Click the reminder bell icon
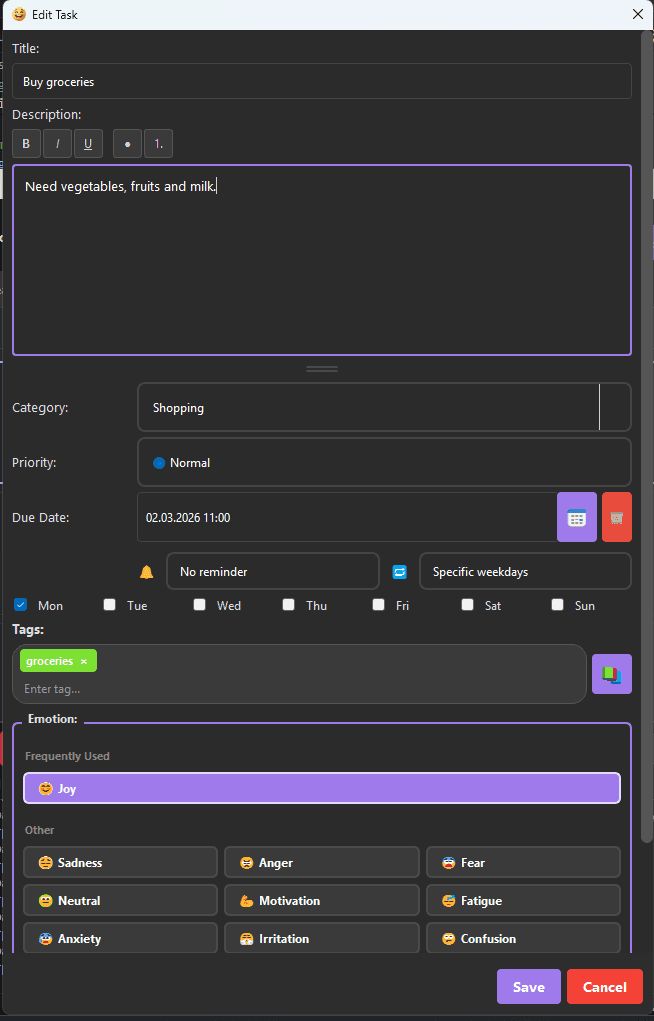Viewport: 654px width, 1021px height. [x=147, y=572]
